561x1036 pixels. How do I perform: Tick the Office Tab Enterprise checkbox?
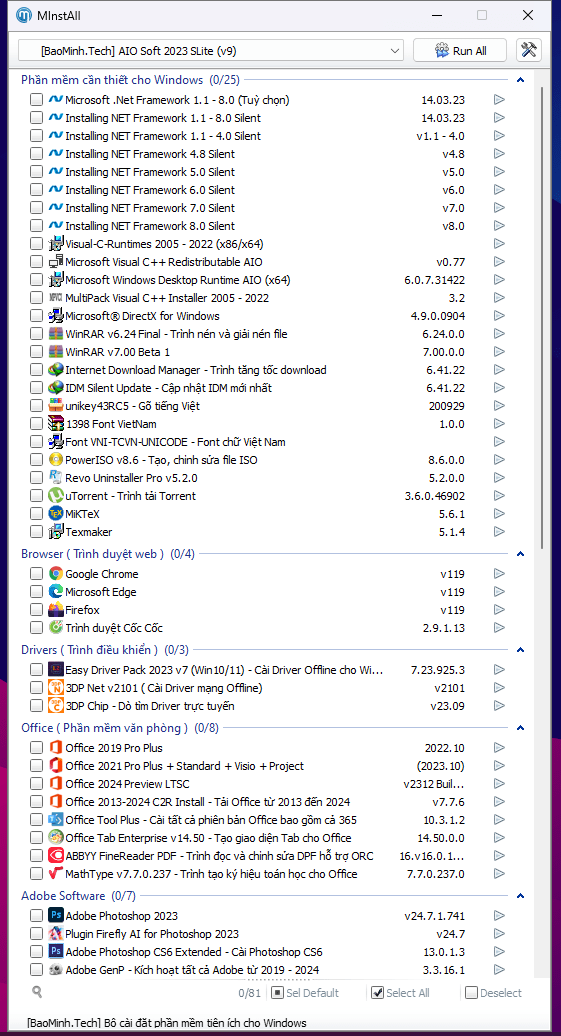coord(36,838)
